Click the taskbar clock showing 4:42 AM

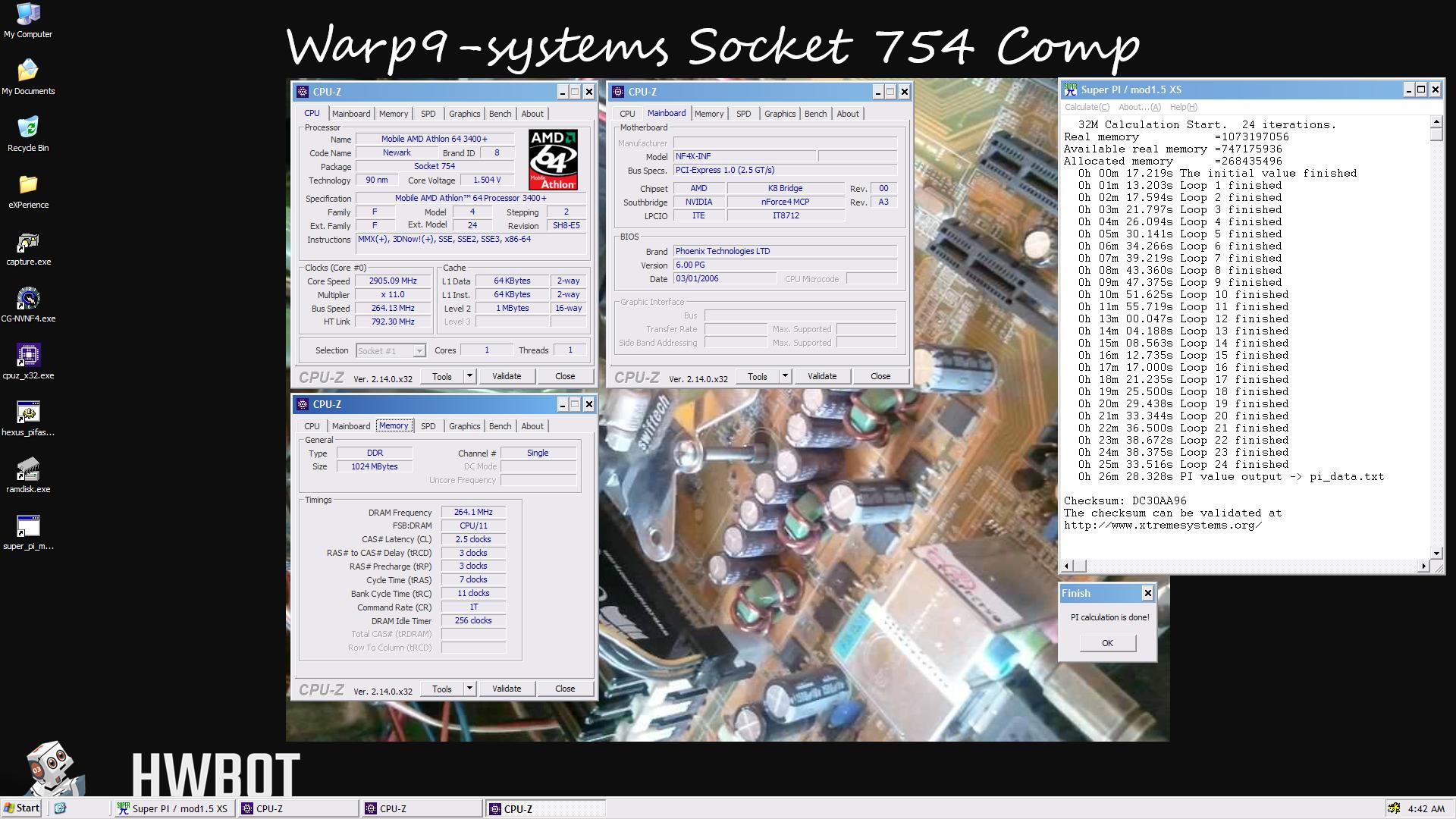coord(1426,809)
